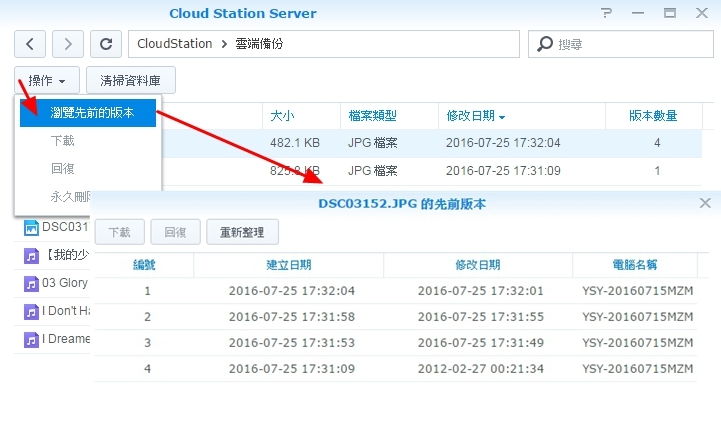
Task: Click the help question mark icon
Action: click(x=607, y=13)
